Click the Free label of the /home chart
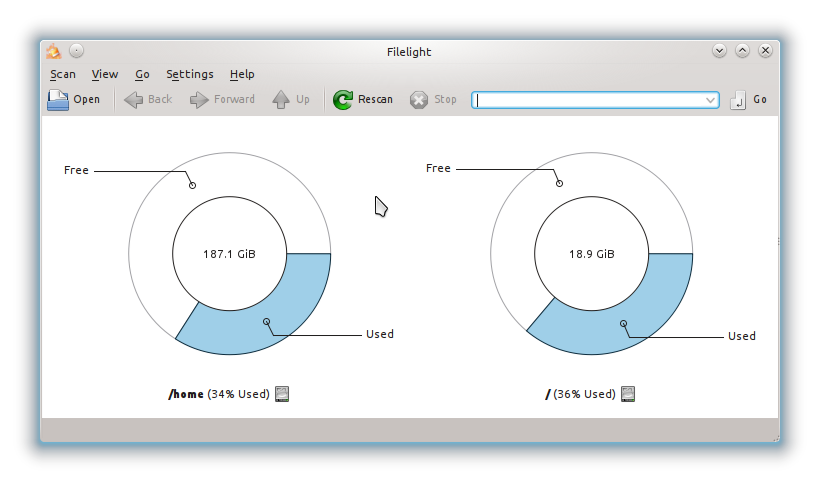The width and height of the screenshot is (820, 482). pos(76,170)
